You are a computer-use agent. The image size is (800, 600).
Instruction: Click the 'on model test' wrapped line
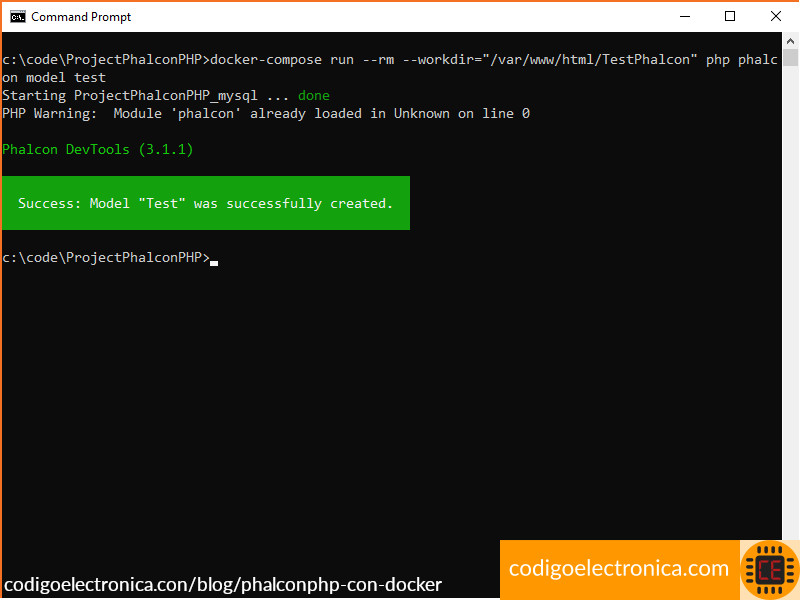pos(54,78)
